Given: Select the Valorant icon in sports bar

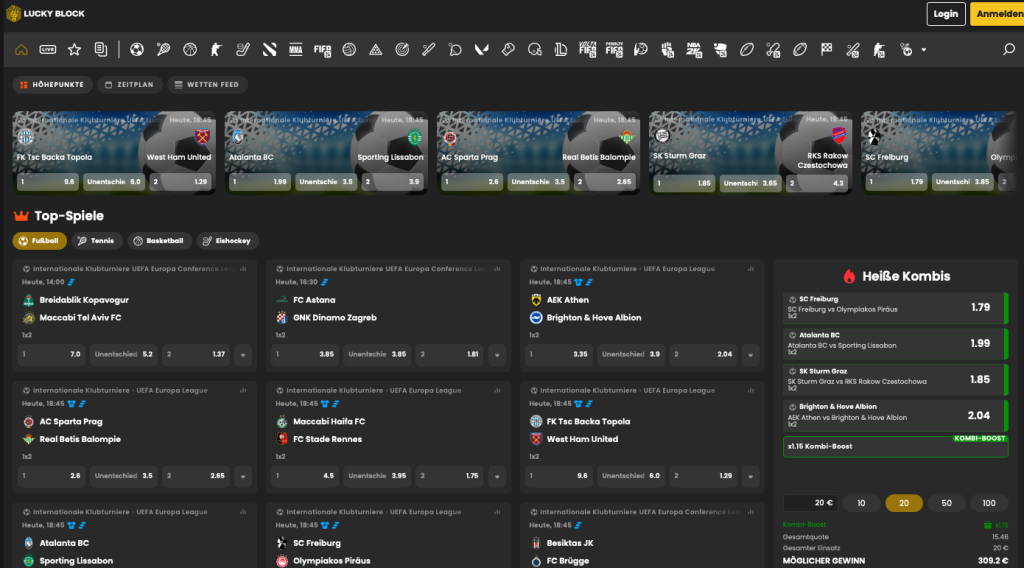Looking at the screenshot, I should [481, 50].
